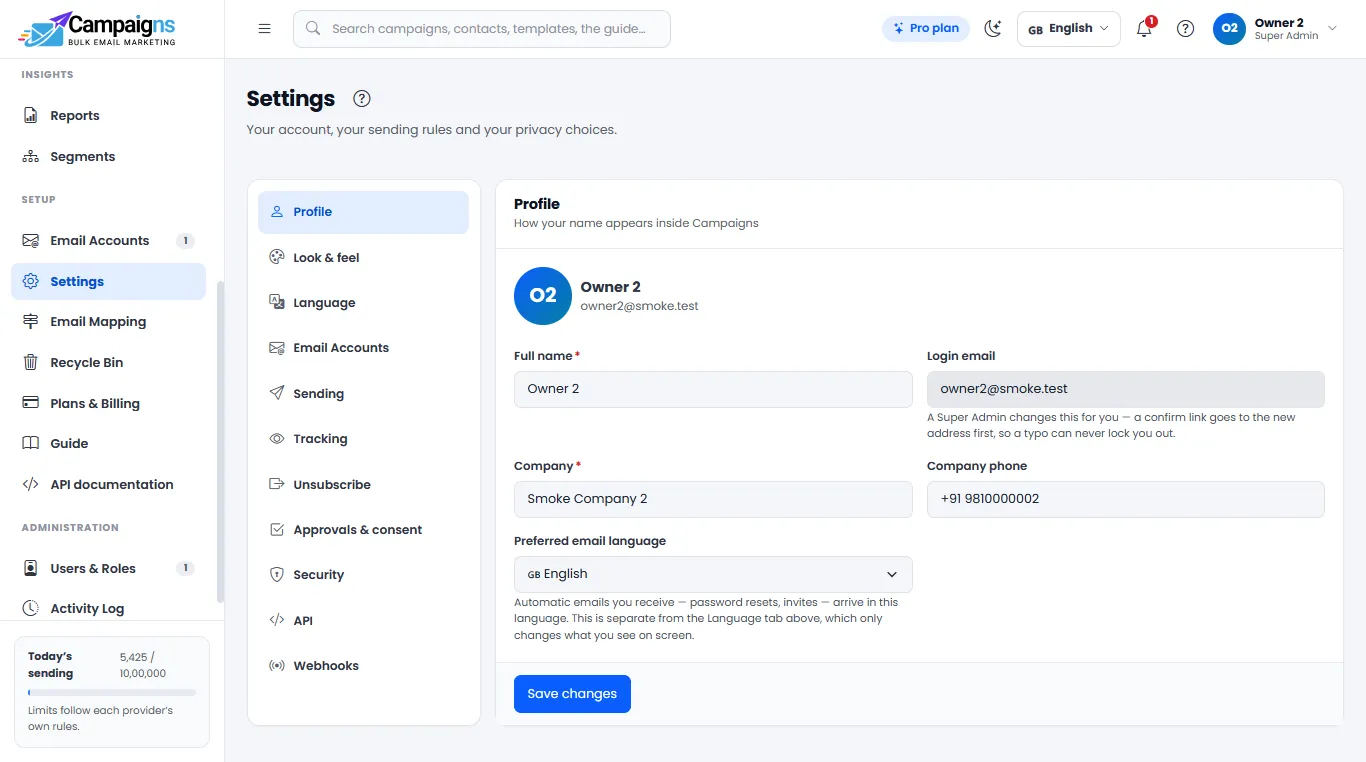
Task: Click the Look & feel palette icon
Action: tap(277, 258)
